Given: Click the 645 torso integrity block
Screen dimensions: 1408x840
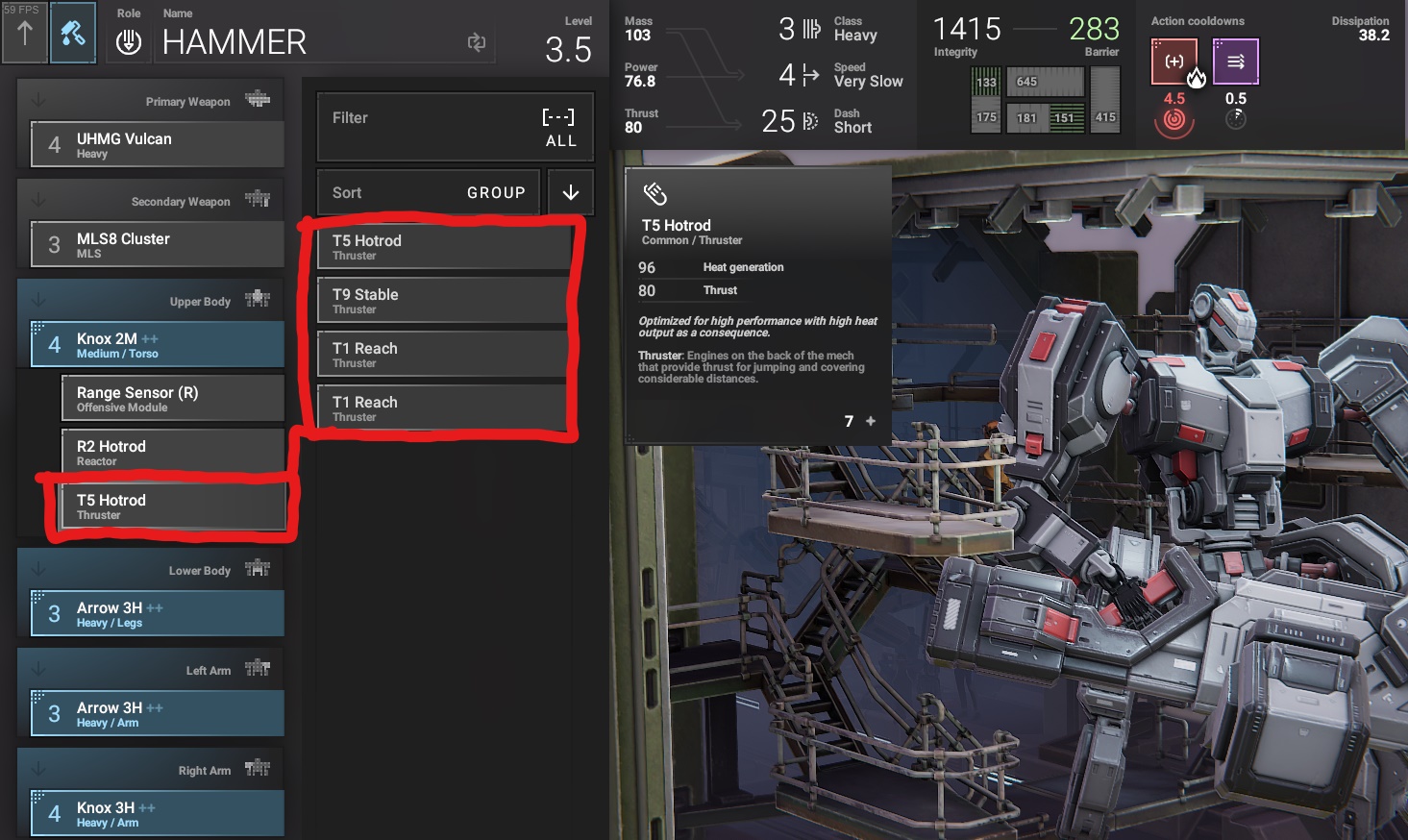Looking at the screenshot, I should tap(1046, 82).
